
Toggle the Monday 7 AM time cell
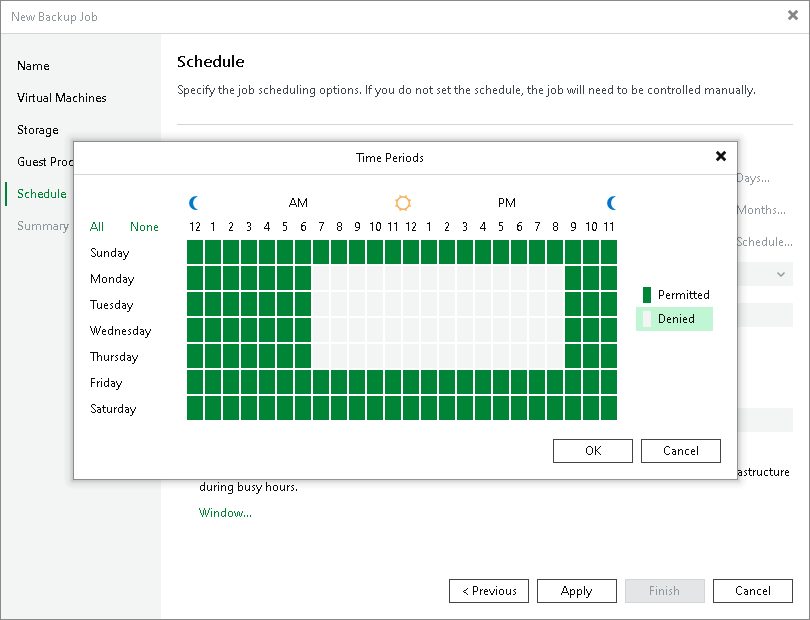pos(321,278)
